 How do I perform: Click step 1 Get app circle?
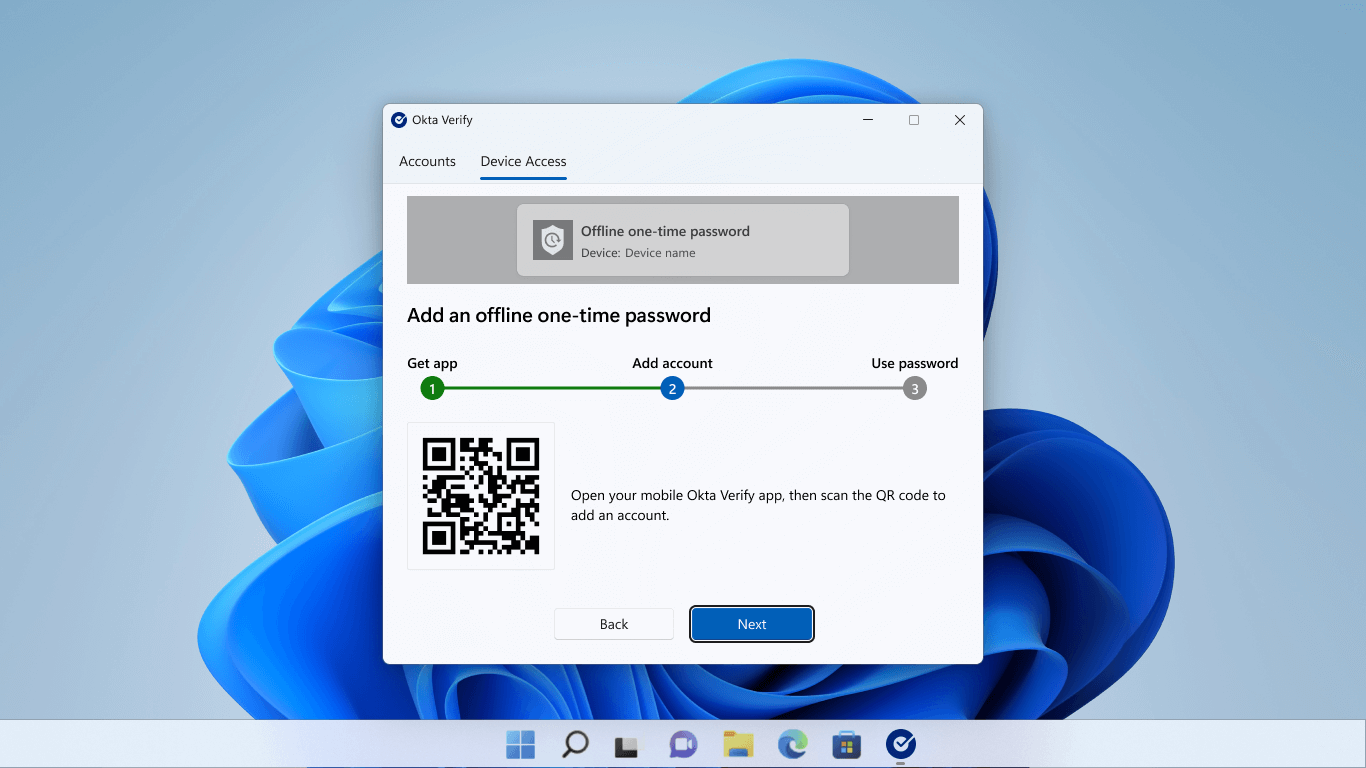pos(432,389)
